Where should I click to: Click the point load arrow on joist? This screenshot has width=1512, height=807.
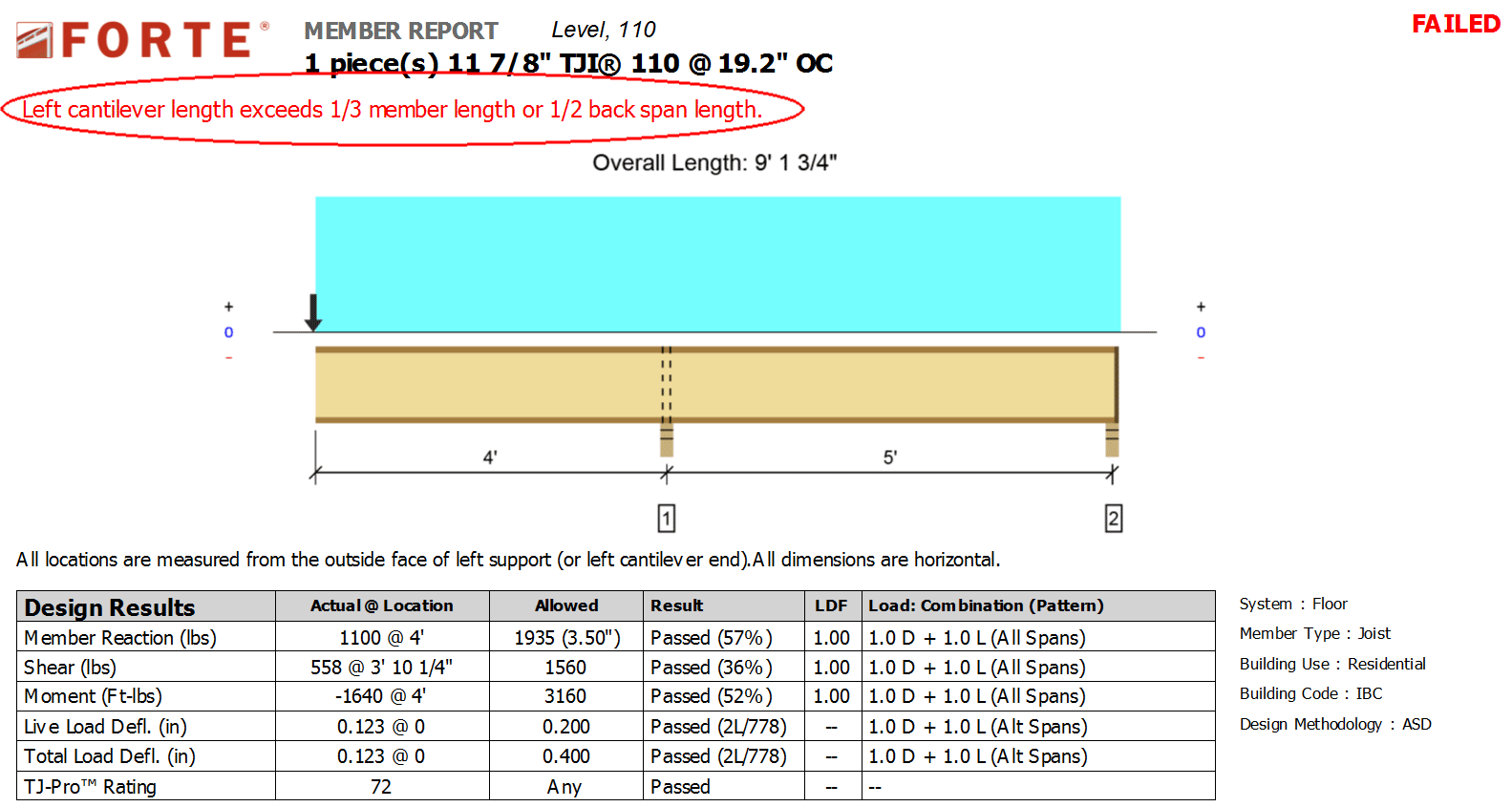(312, 313)
